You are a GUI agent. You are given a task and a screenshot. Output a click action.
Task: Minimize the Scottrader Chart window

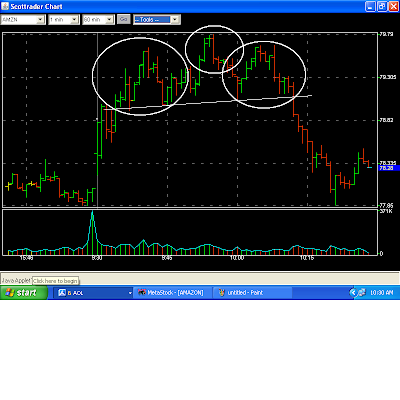[x=370, y=6]
